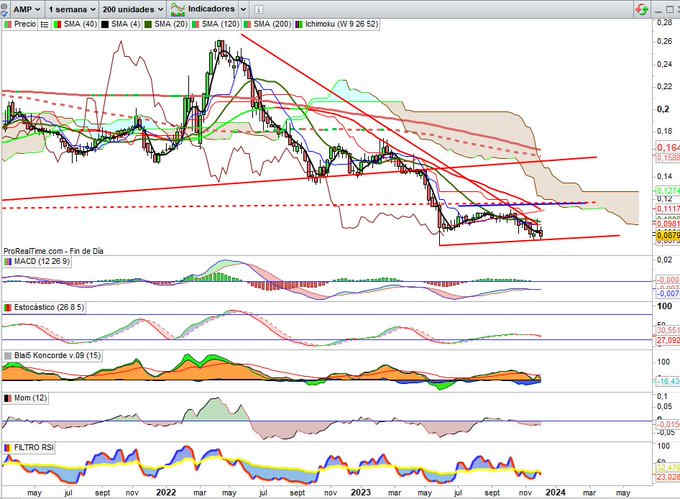Change the '1 semana' timeframe dropdown
The width and height of the screenshot is (680, 499).
point(72,9)
